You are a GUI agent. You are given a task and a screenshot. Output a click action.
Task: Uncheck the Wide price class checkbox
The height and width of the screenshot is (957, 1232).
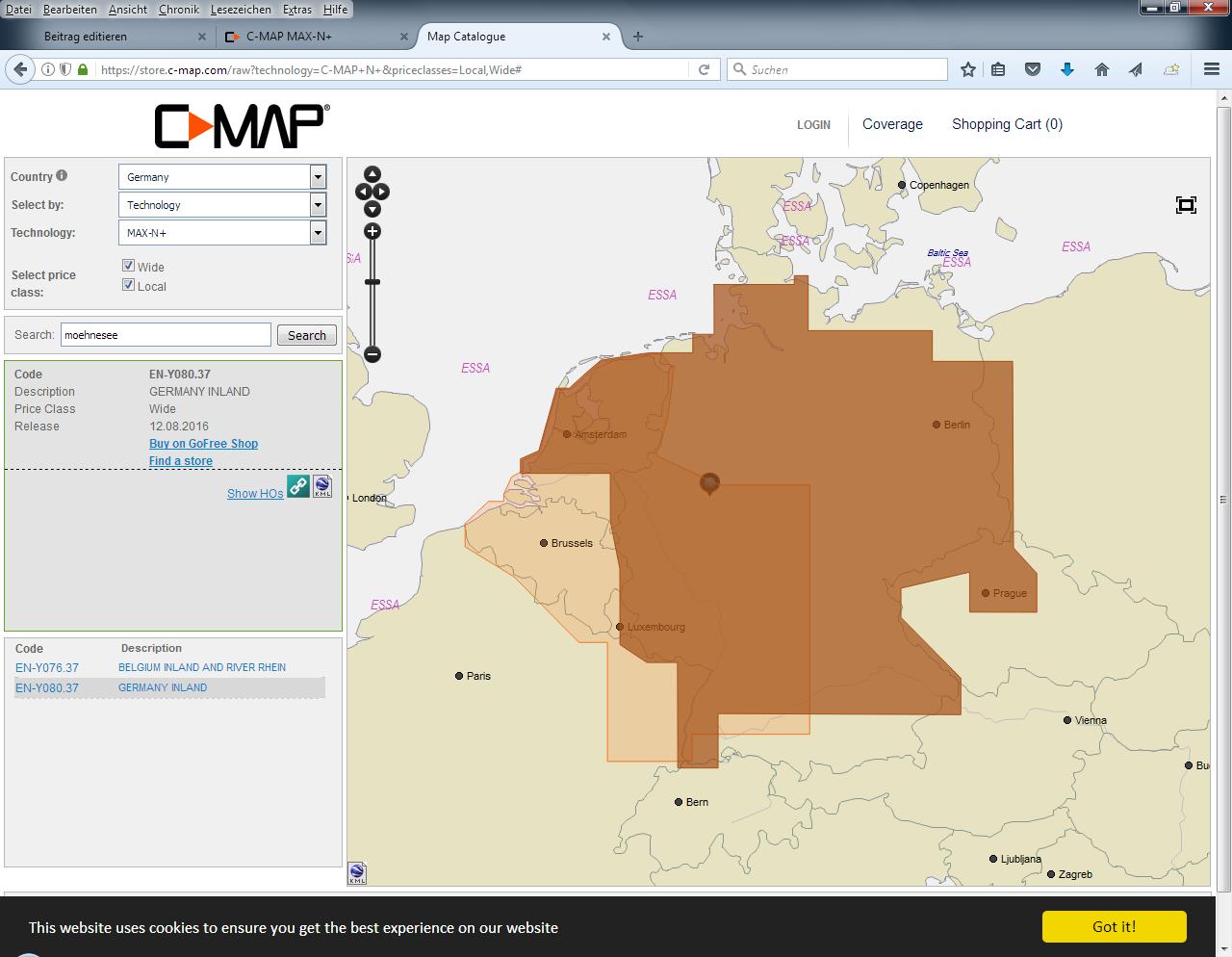128,266
